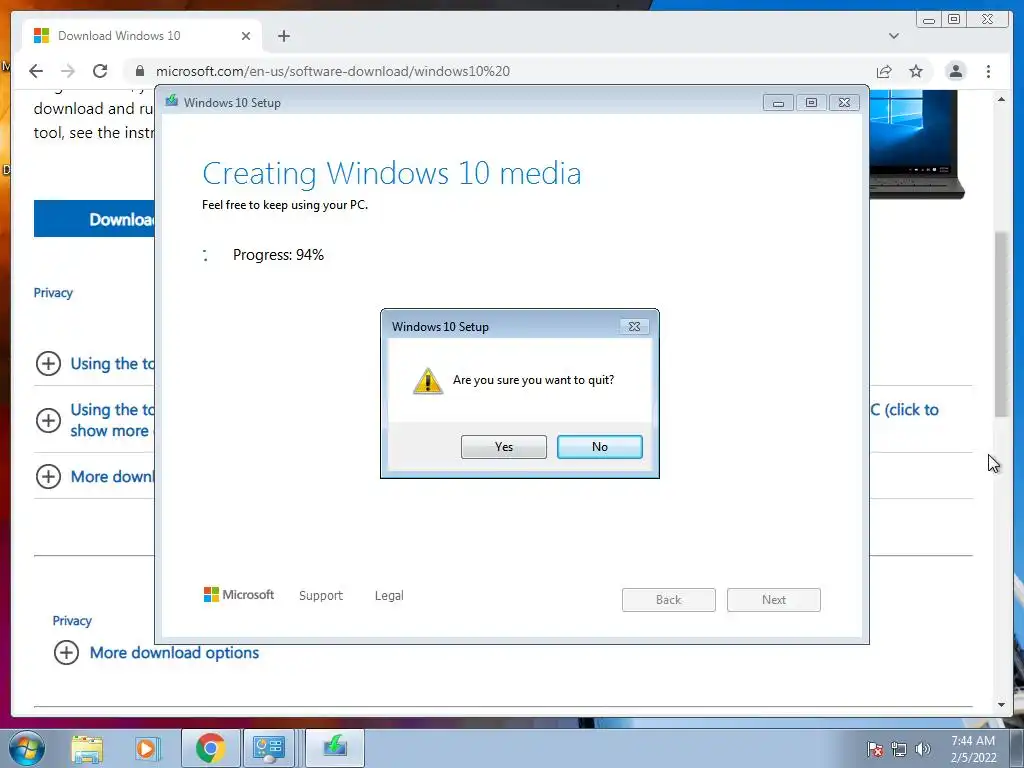Screen dimensions: 1024x768
Task: Minimize the Chrome window
Action: point(928,20)
